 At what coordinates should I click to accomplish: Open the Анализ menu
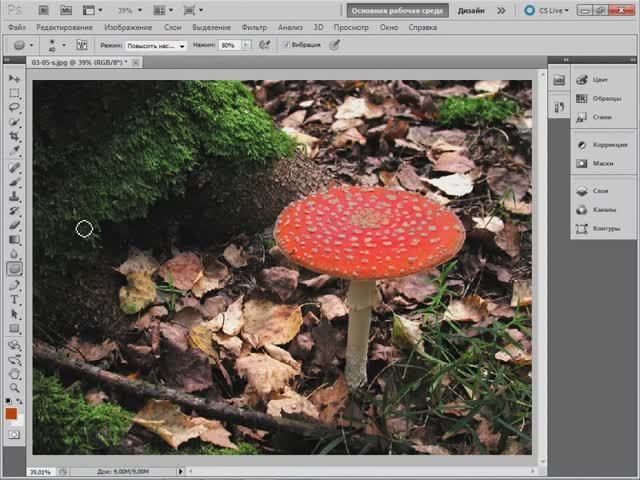(x=290, y=27)
